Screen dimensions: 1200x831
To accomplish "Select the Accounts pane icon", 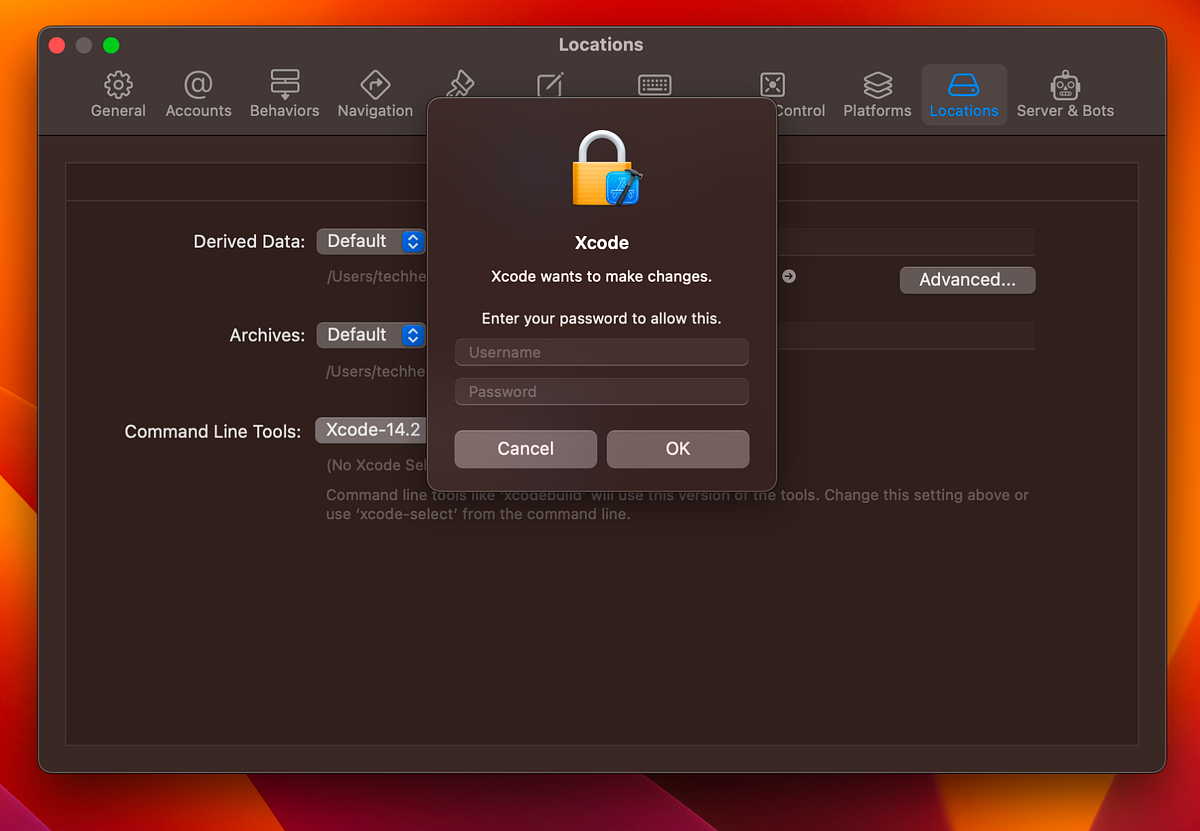I will pyautogui.click(x=198, y=94).
